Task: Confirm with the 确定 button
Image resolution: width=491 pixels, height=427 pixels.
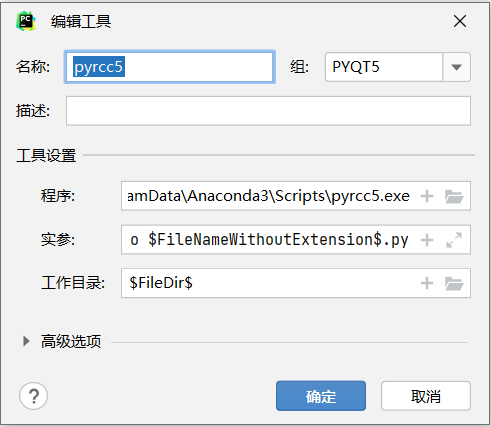Action: [x=321, y=396]
